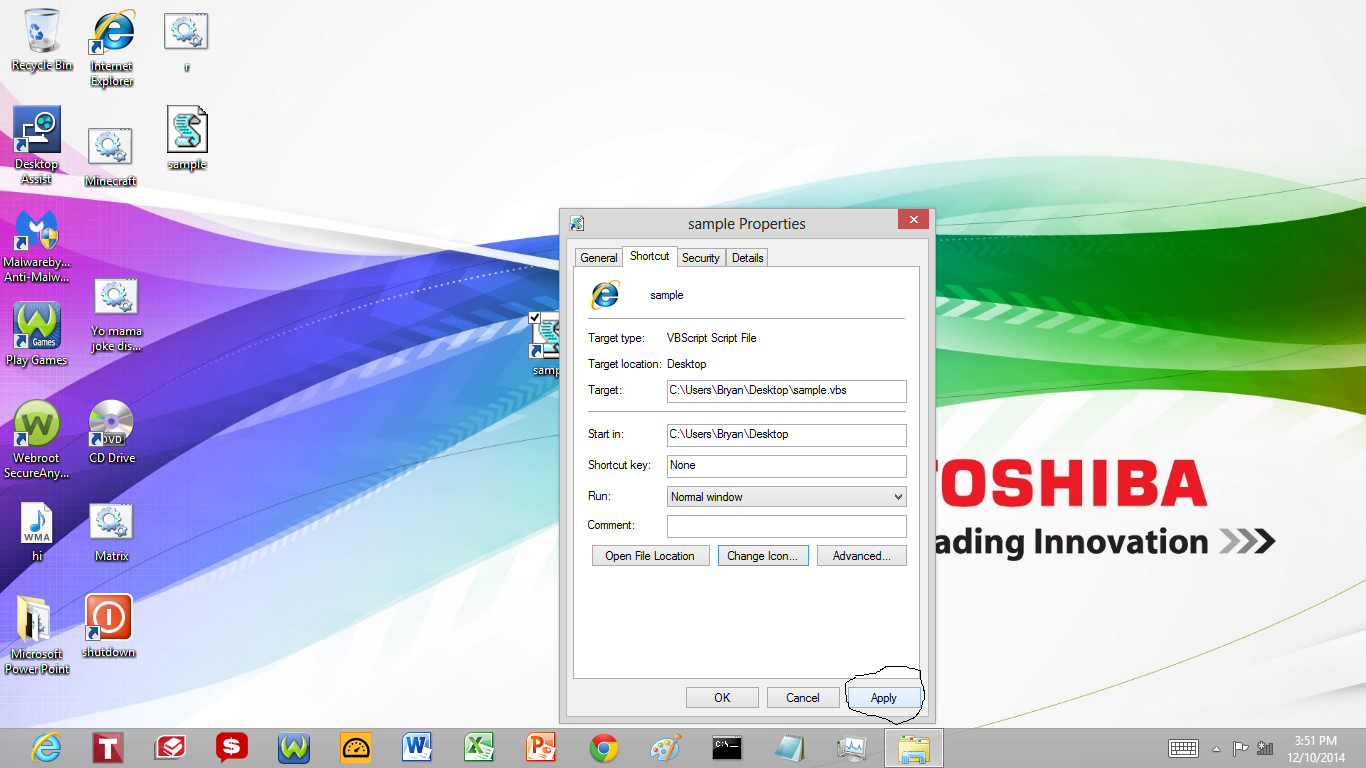Open Command Prompt from the taskbar
Viewport: 1366px width, 768px height.
[727, 747]
